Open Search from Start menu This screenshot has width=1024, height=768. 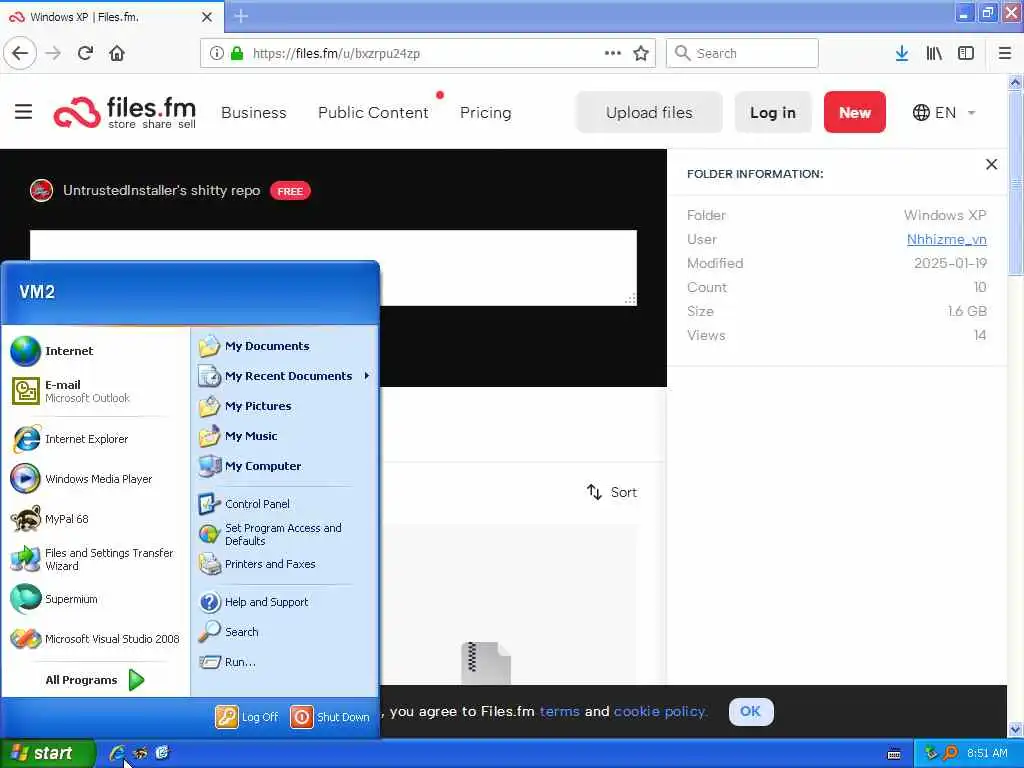coord(229,632)
